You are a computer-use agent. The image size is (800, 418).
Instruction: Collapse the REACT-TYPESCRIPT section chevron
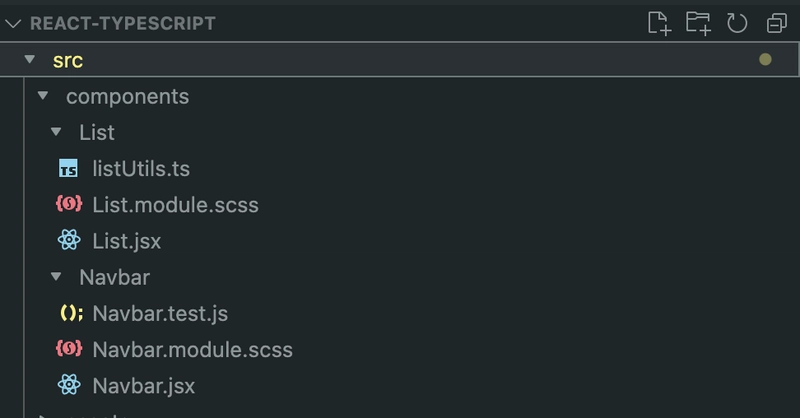(x=13, y=23)
